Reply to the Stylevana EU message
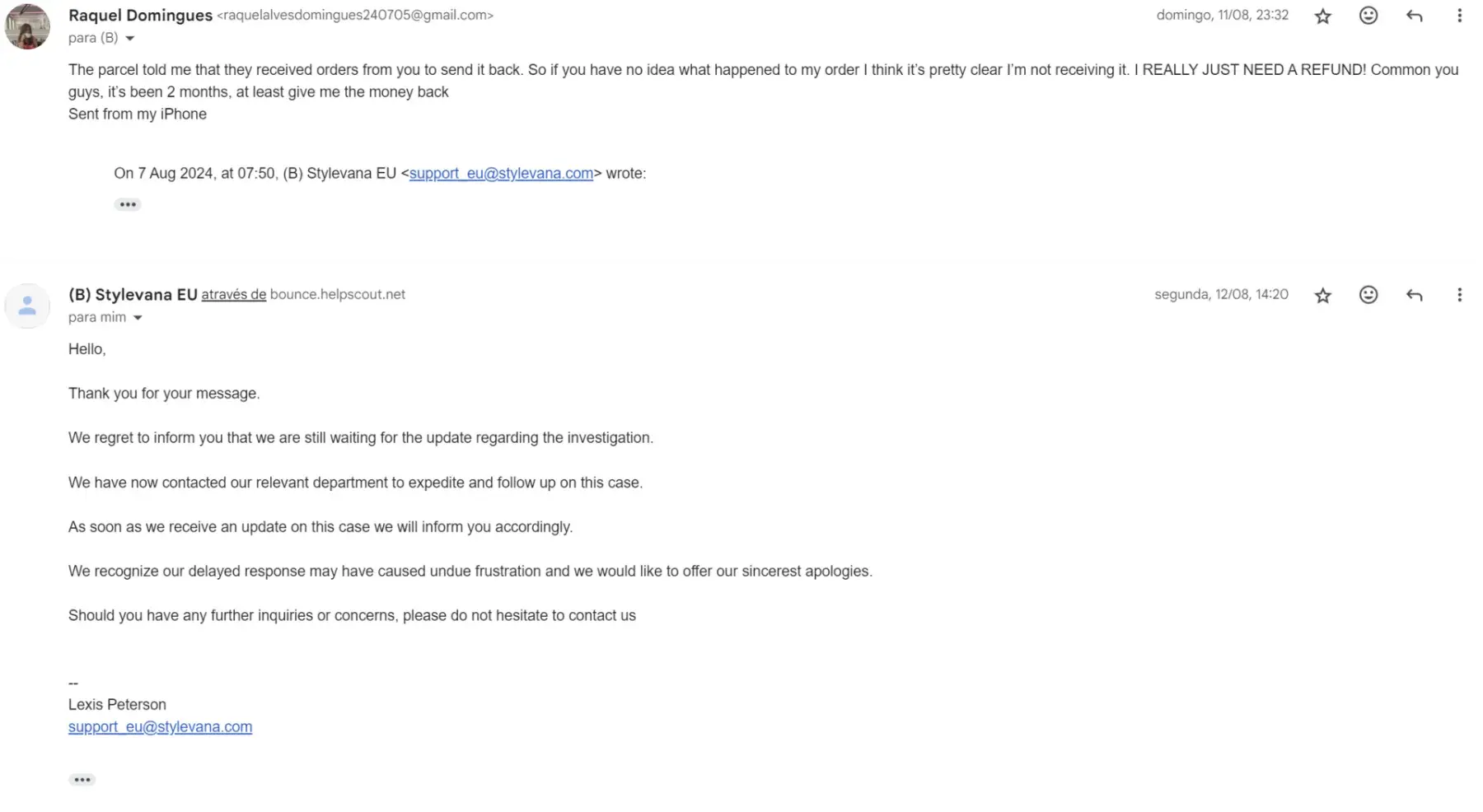The height and width of the screenshot is (812, 1483). click(x=1414, y=295)
